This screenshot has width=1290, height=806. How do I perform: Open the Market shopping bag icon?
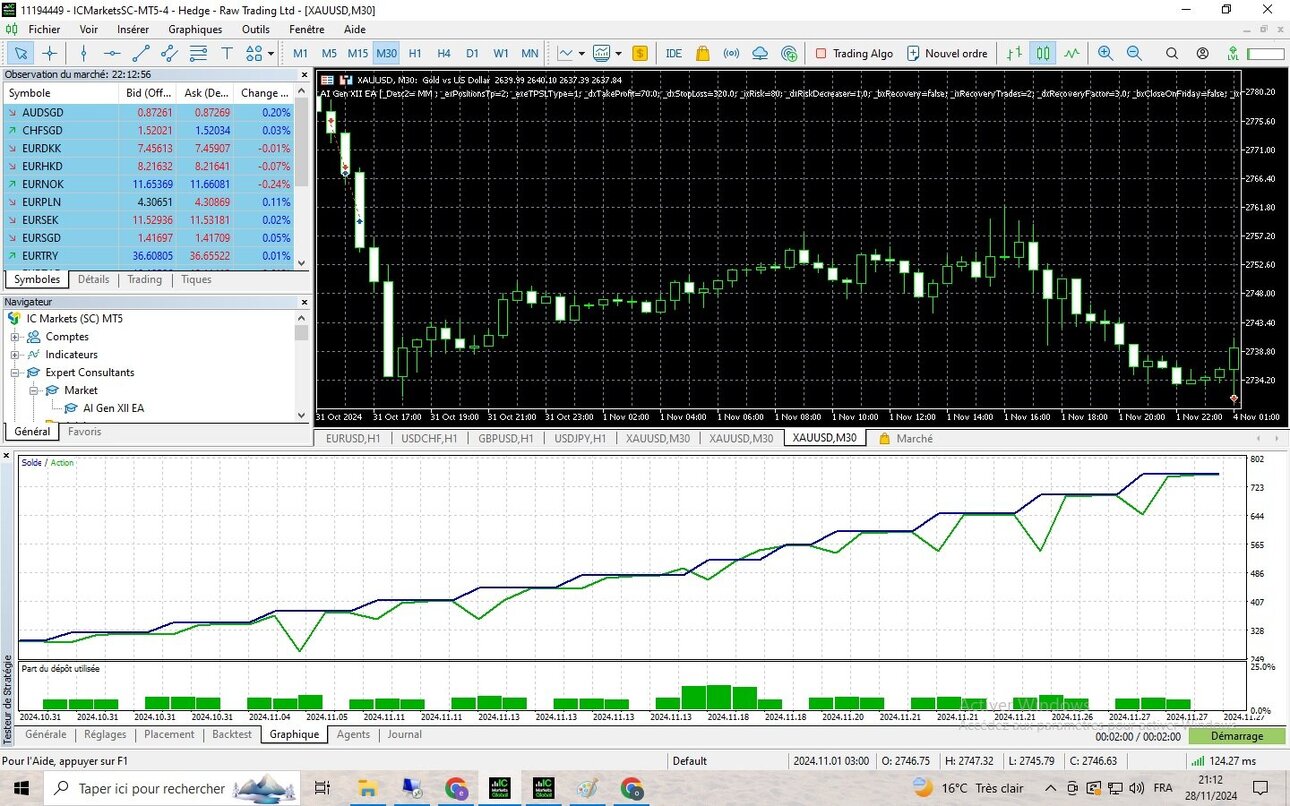(702, 53)
